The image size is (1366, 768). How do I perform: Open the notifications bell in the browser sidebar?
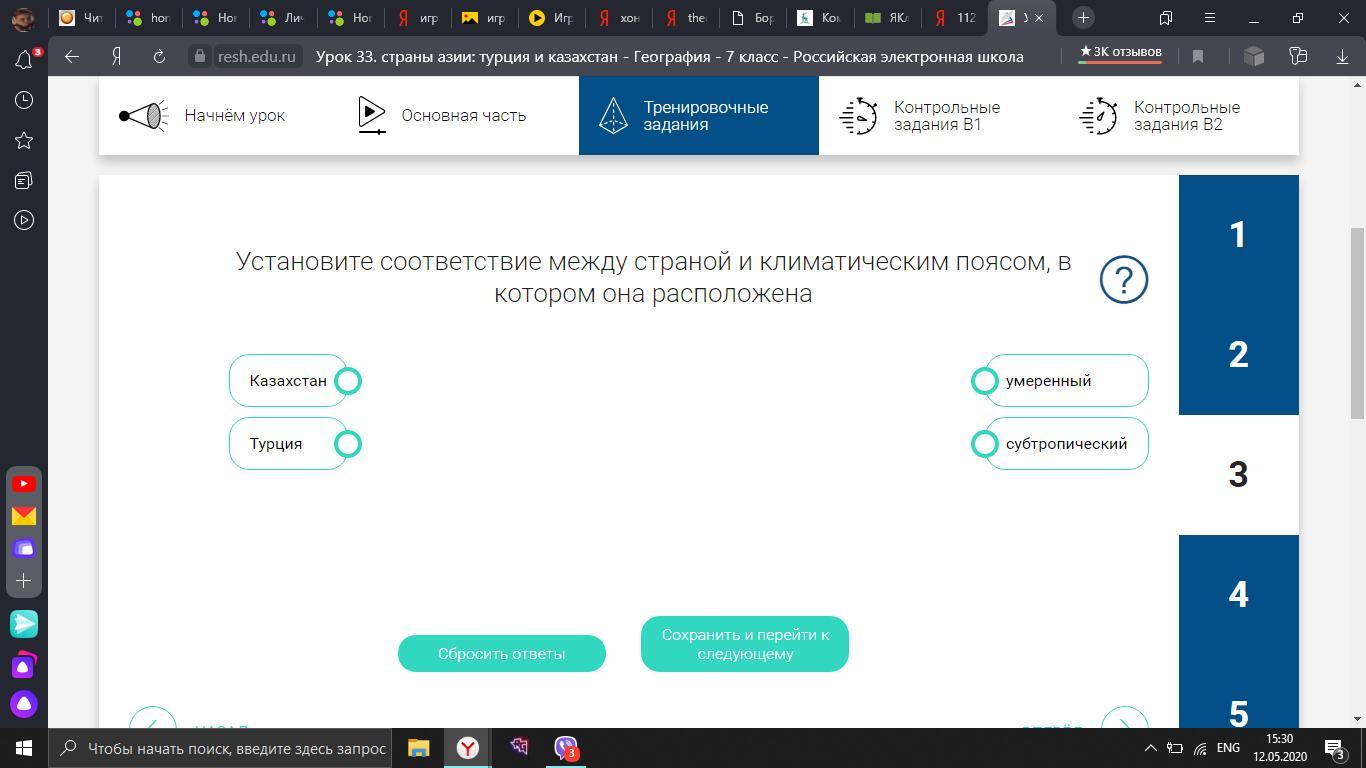[24, 60]
